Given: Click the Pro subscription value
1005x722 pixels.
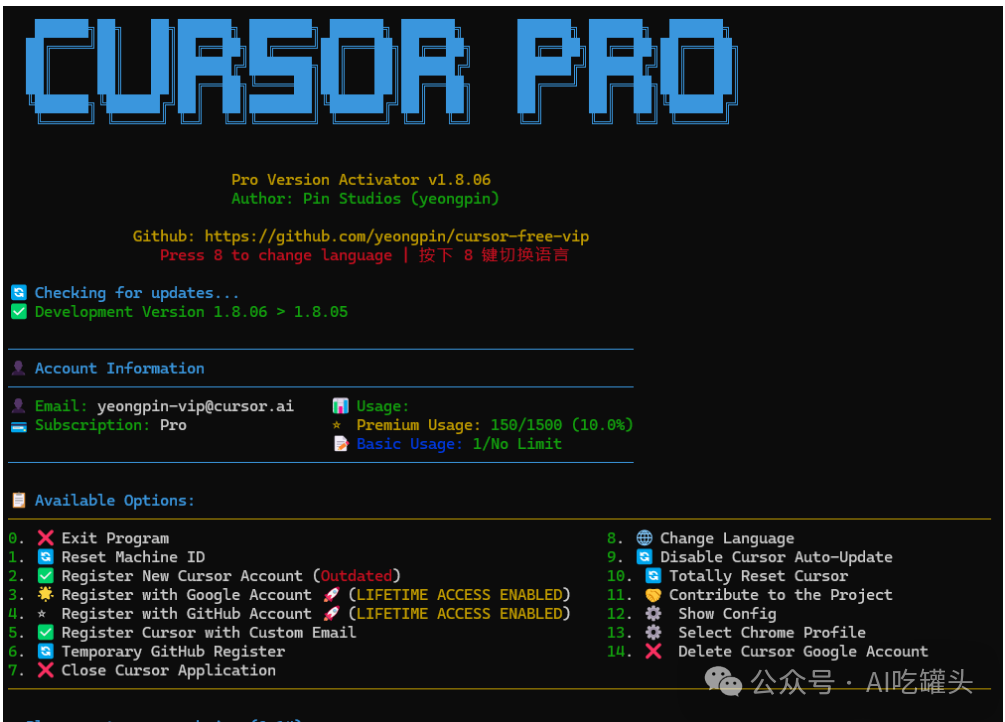Looking at the screenshot, I should click(x=173, y=425).
